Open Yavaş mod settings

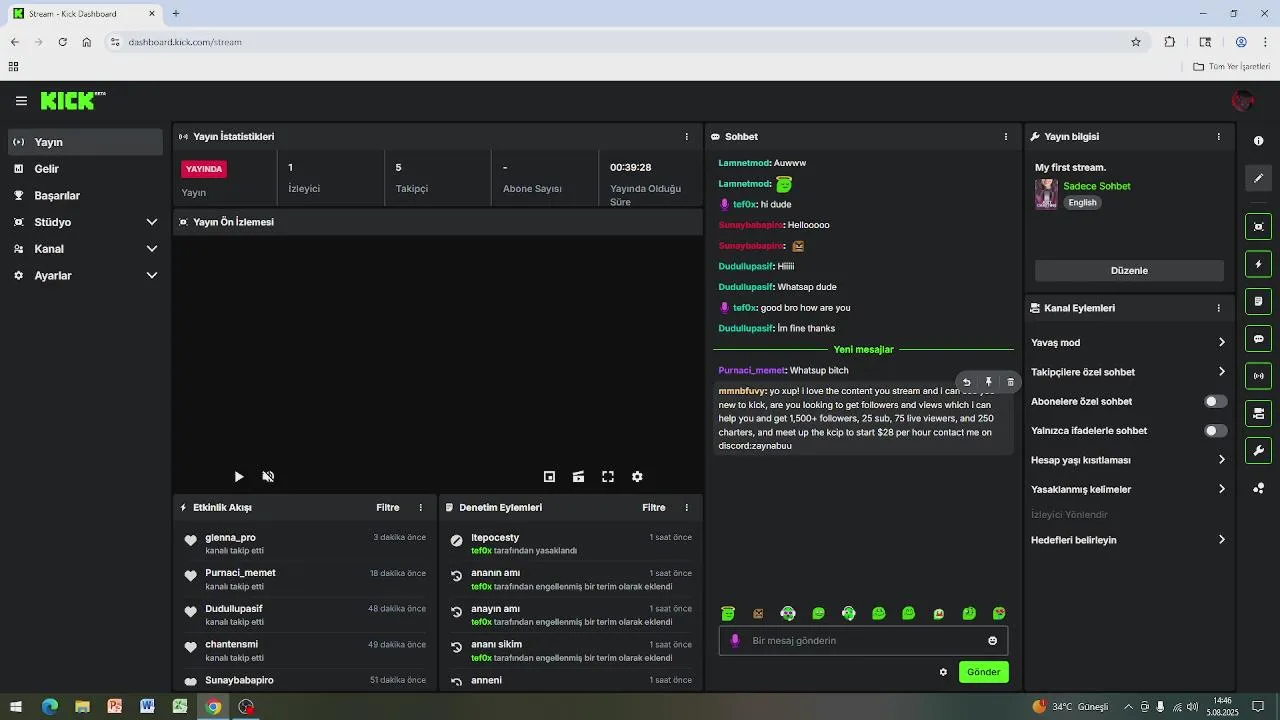1128,343
